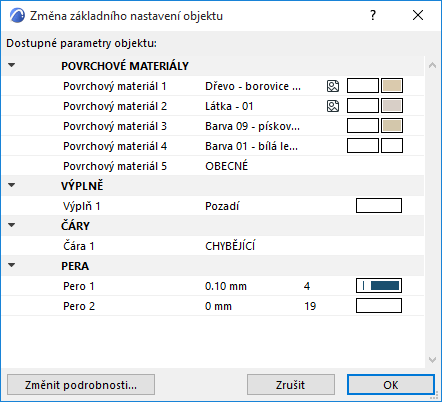Click hatch preview box of Povrchový materiál 4
This screenshot has height=402, width=442.
(x=363, y=146)
